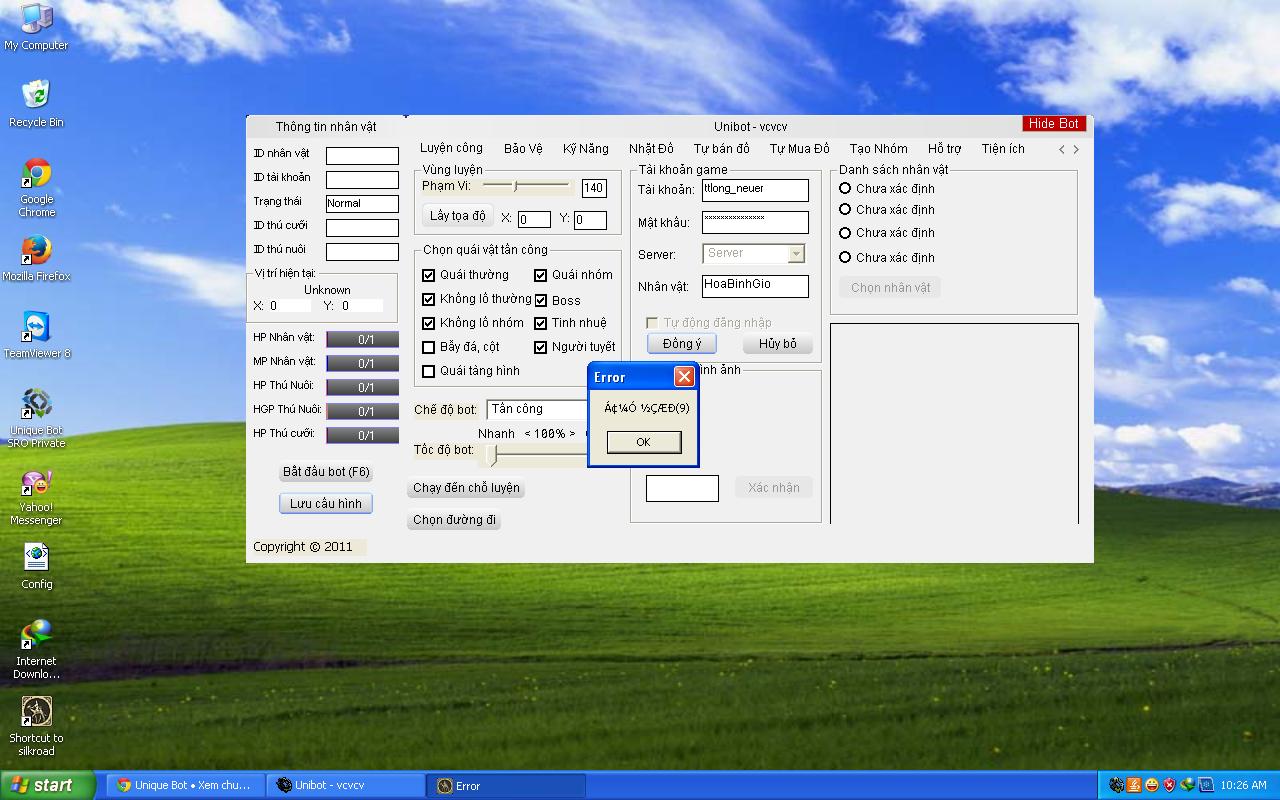Switch to Tạo Nhóm tab

point(879,149)
